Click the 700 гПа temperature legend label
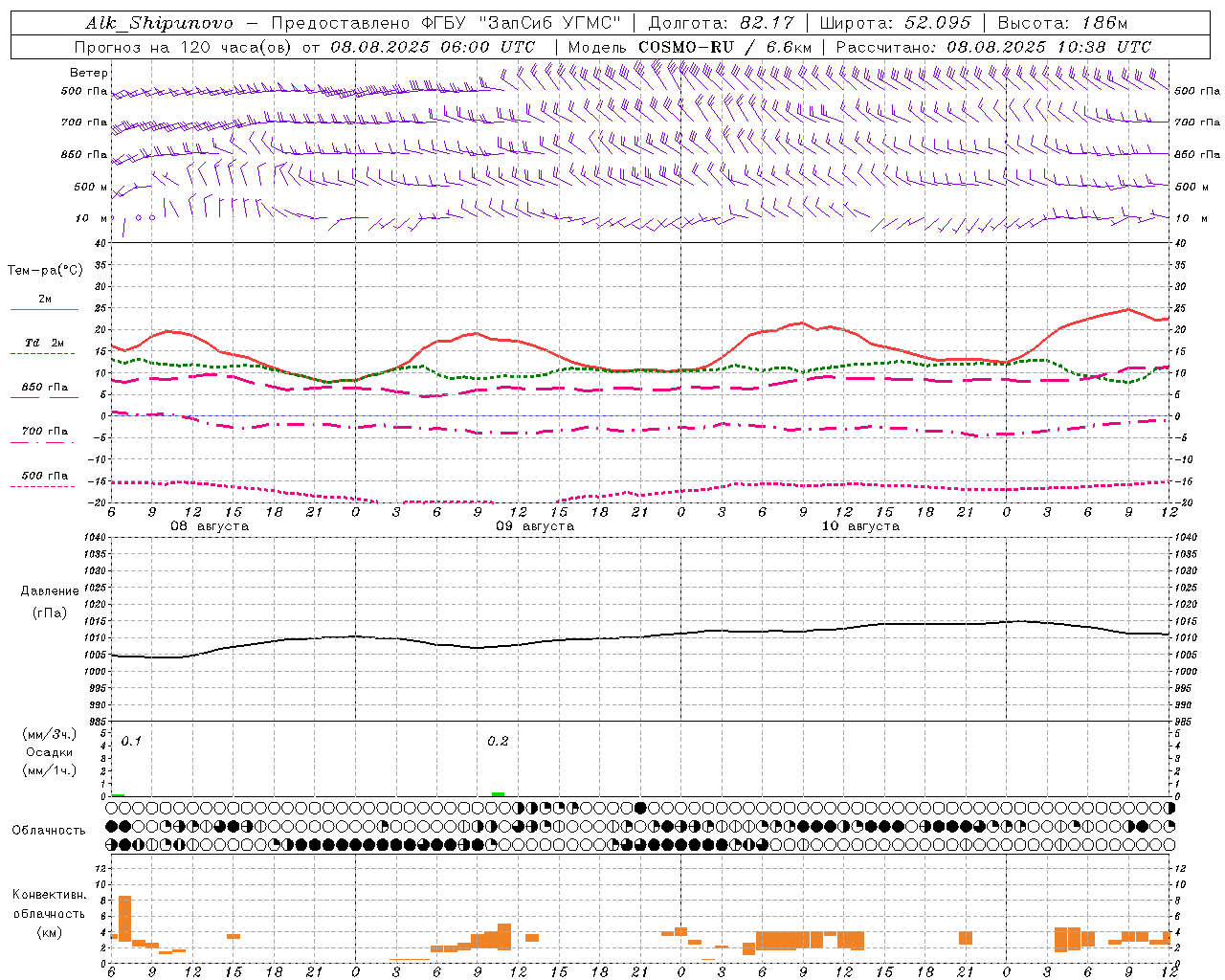This screenshot has height=980, width=1225. (45, 432)
